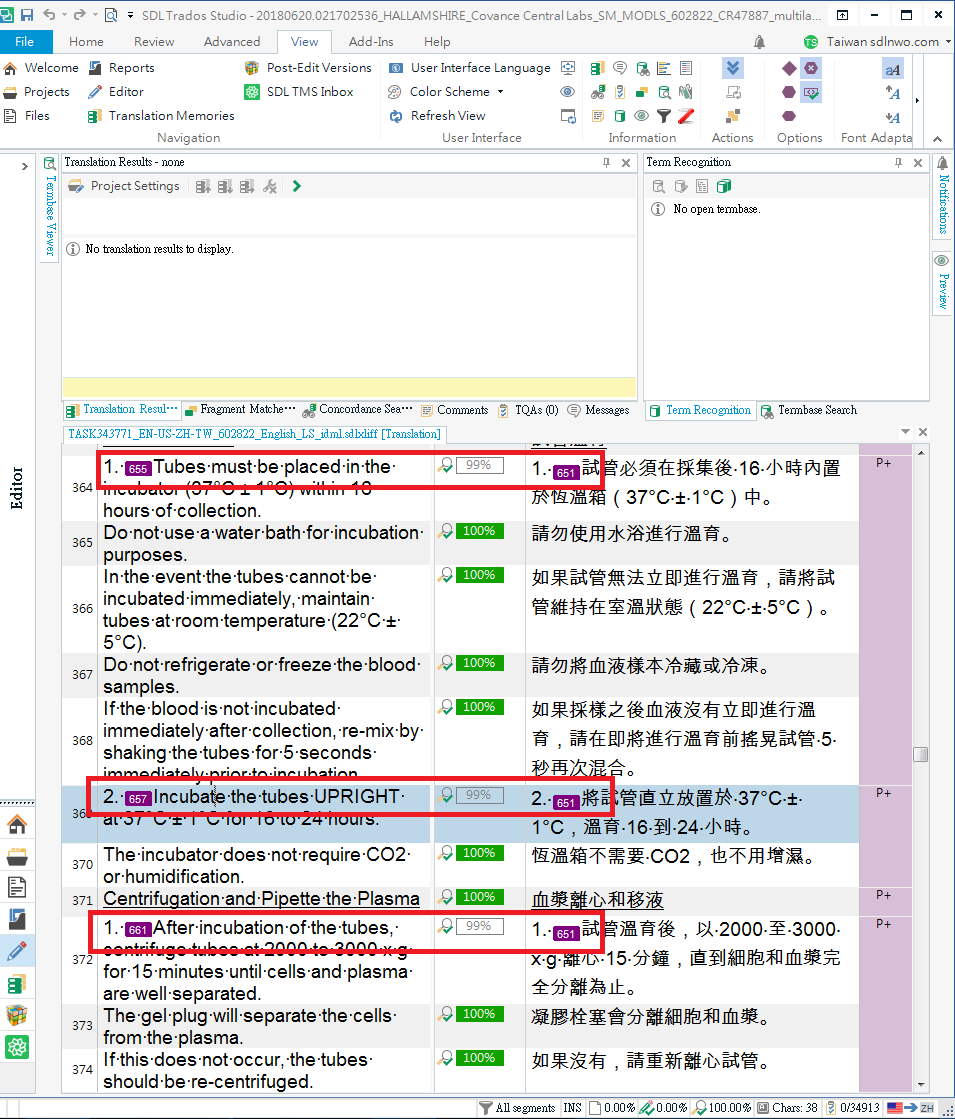Toggle the tag verification option with green check
The image size is (955, 1119).
[811, 93]
